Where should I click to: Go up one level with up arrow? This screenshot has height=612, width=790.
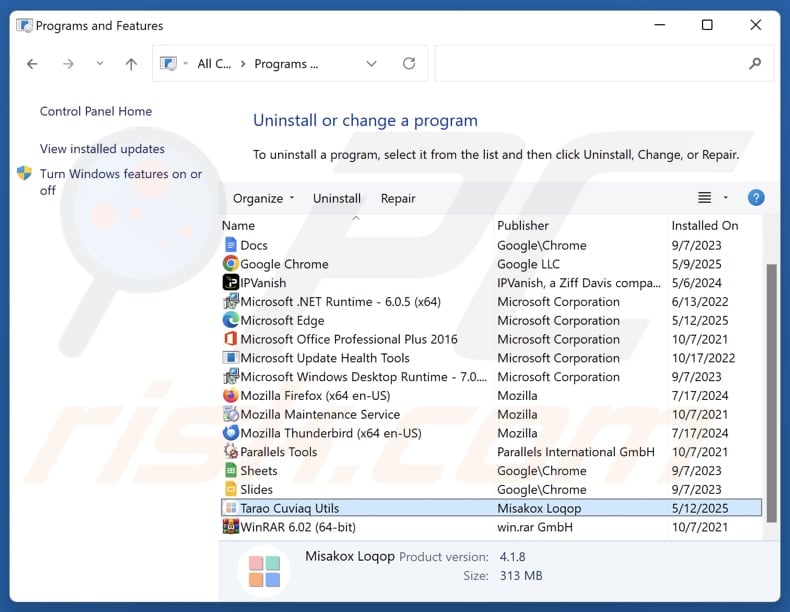pyautogui.click(x=131, y=64)
